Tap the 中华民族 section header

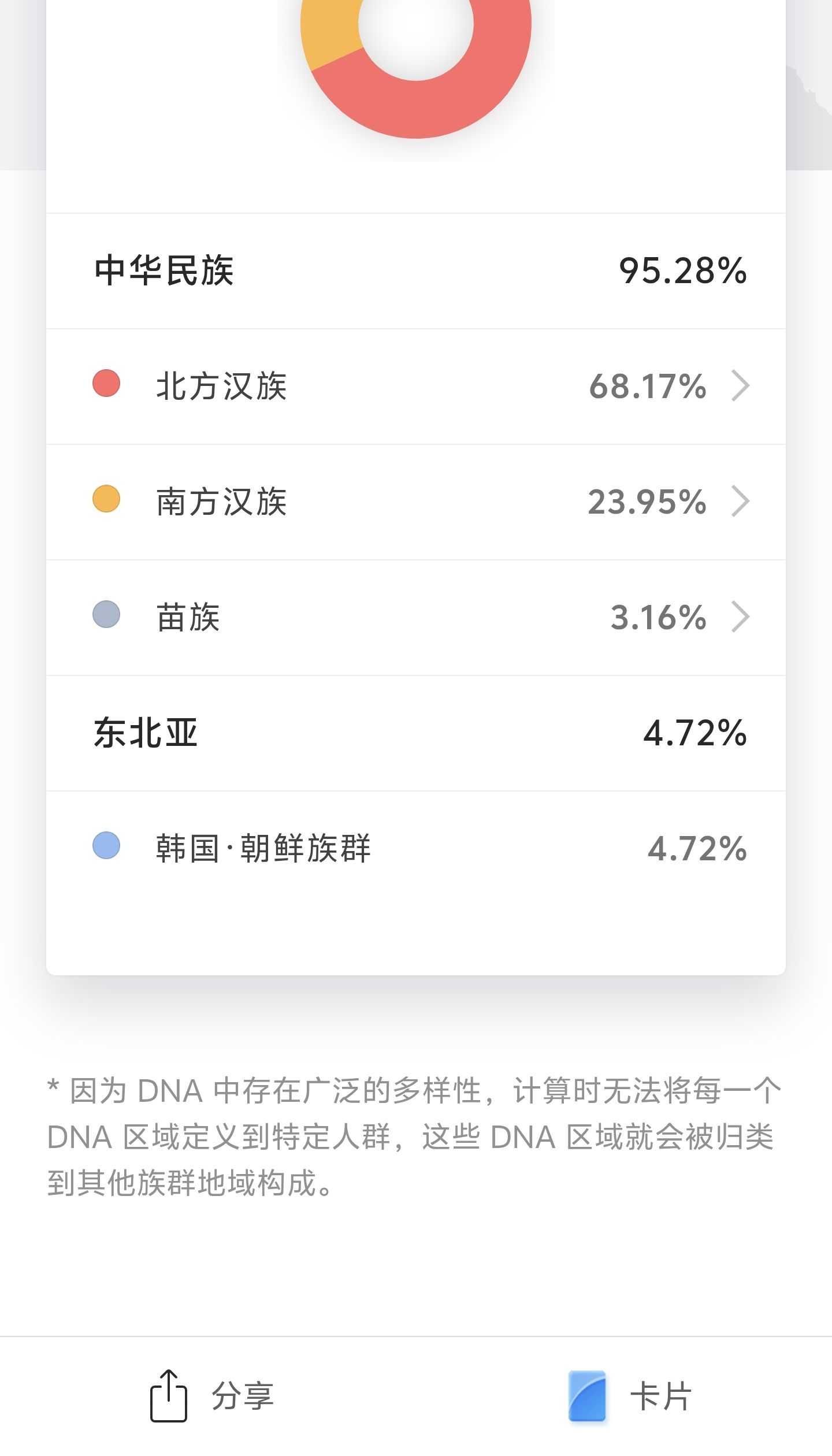click(x=165, y=270)
